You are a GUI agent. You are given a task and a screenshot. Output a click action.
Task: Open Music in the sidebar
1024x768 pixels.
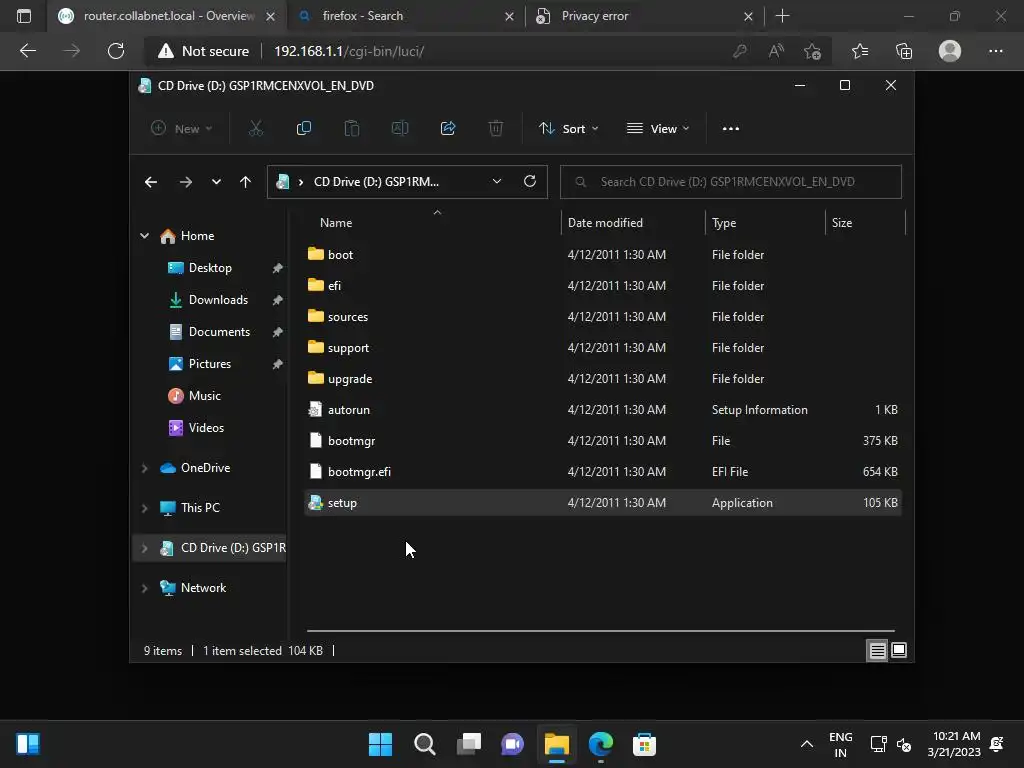pyautogui.click(x=204, y=396)
